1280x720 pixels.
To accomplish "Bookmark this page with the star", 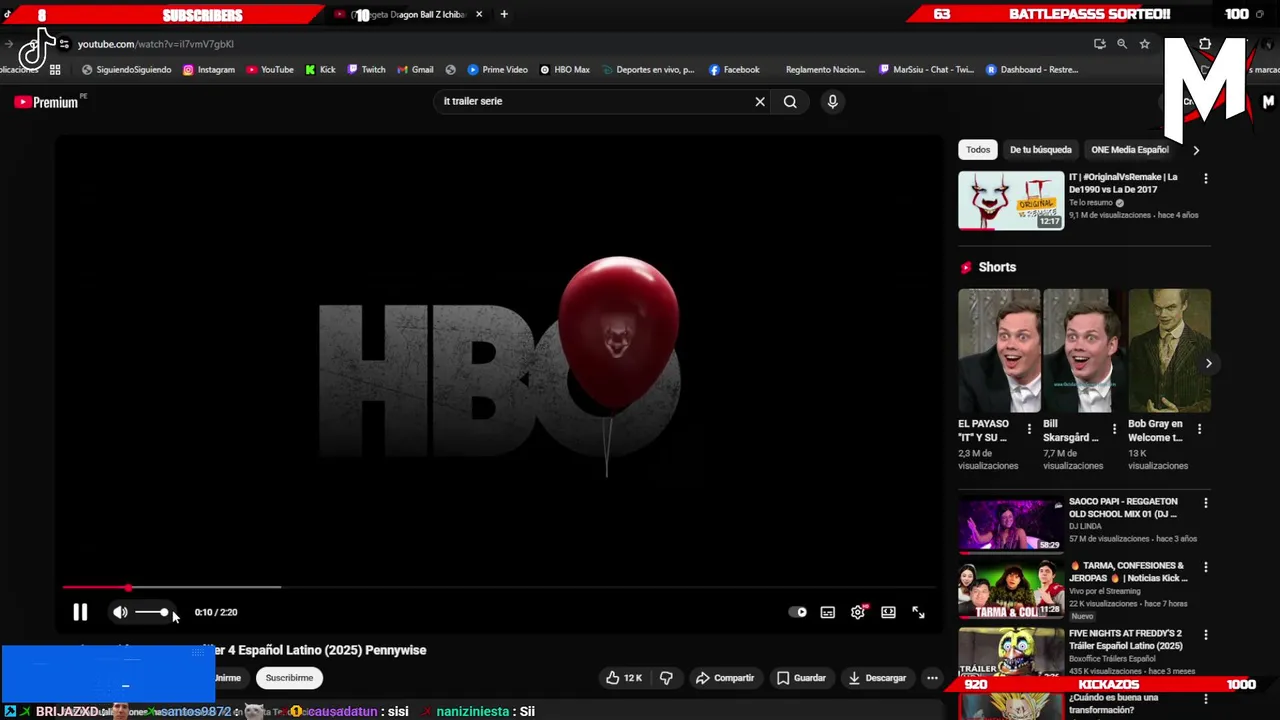I will click(x=1145, y=44).
